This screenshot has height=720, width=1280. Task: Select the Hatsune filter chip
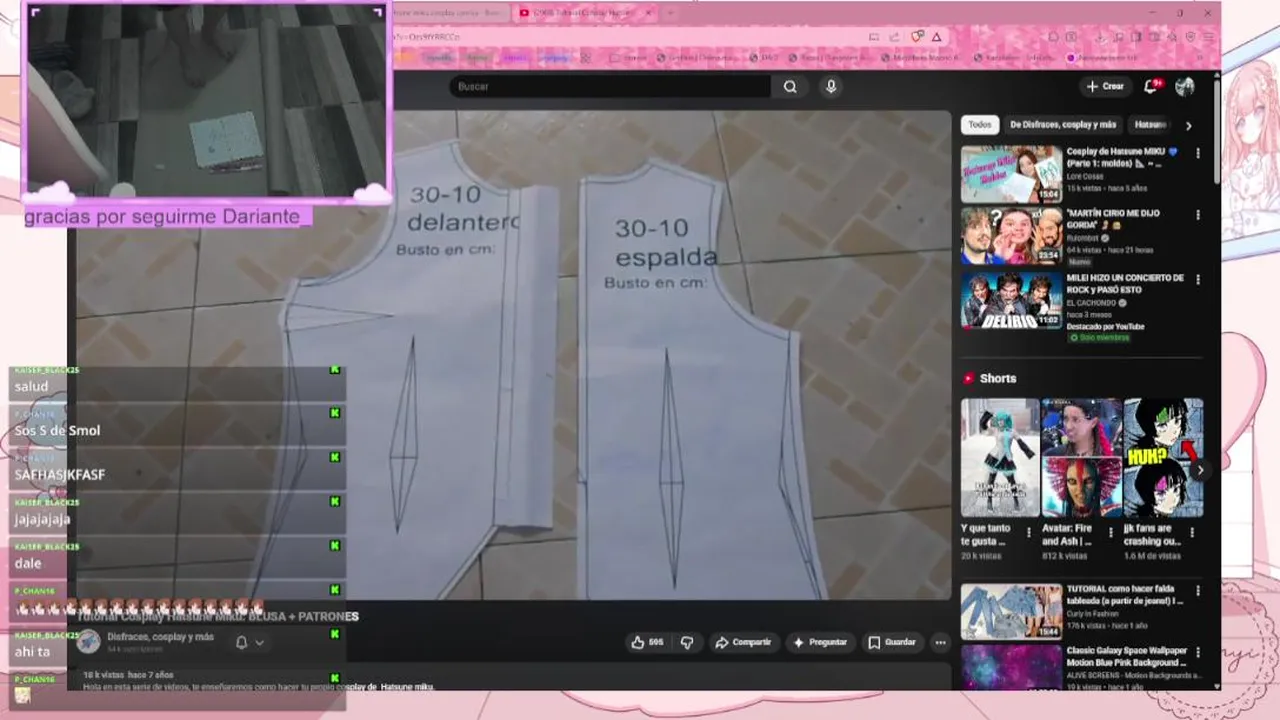coord(1151,125)
